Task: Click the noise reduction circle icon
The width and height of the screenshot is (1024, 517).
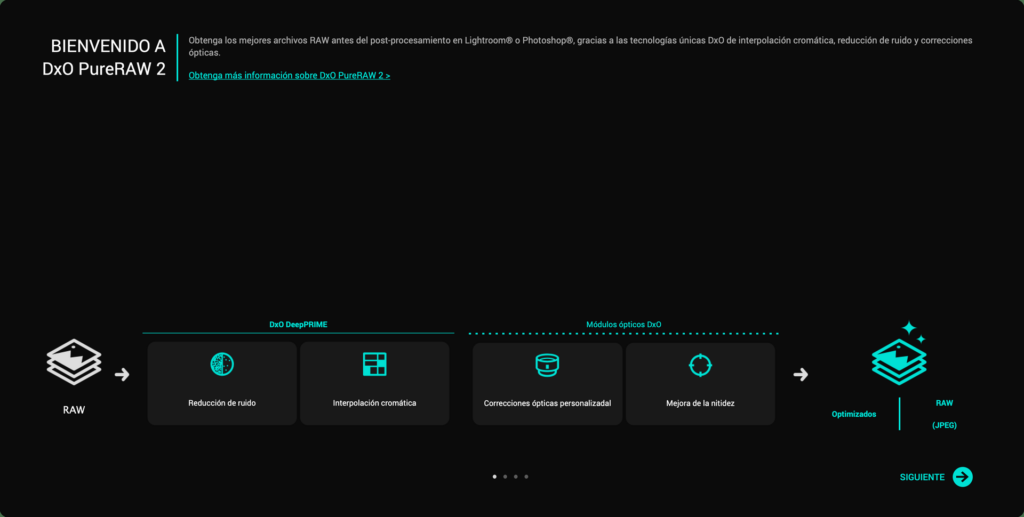Action: click(x=222, y=364)
